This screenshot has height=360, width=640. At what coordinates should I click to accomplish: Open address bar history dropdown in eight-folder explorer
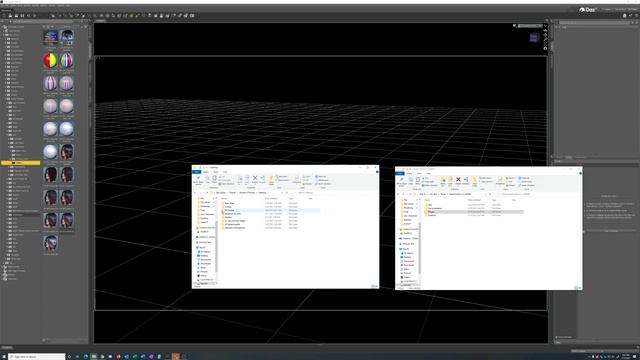click(282, 193)
